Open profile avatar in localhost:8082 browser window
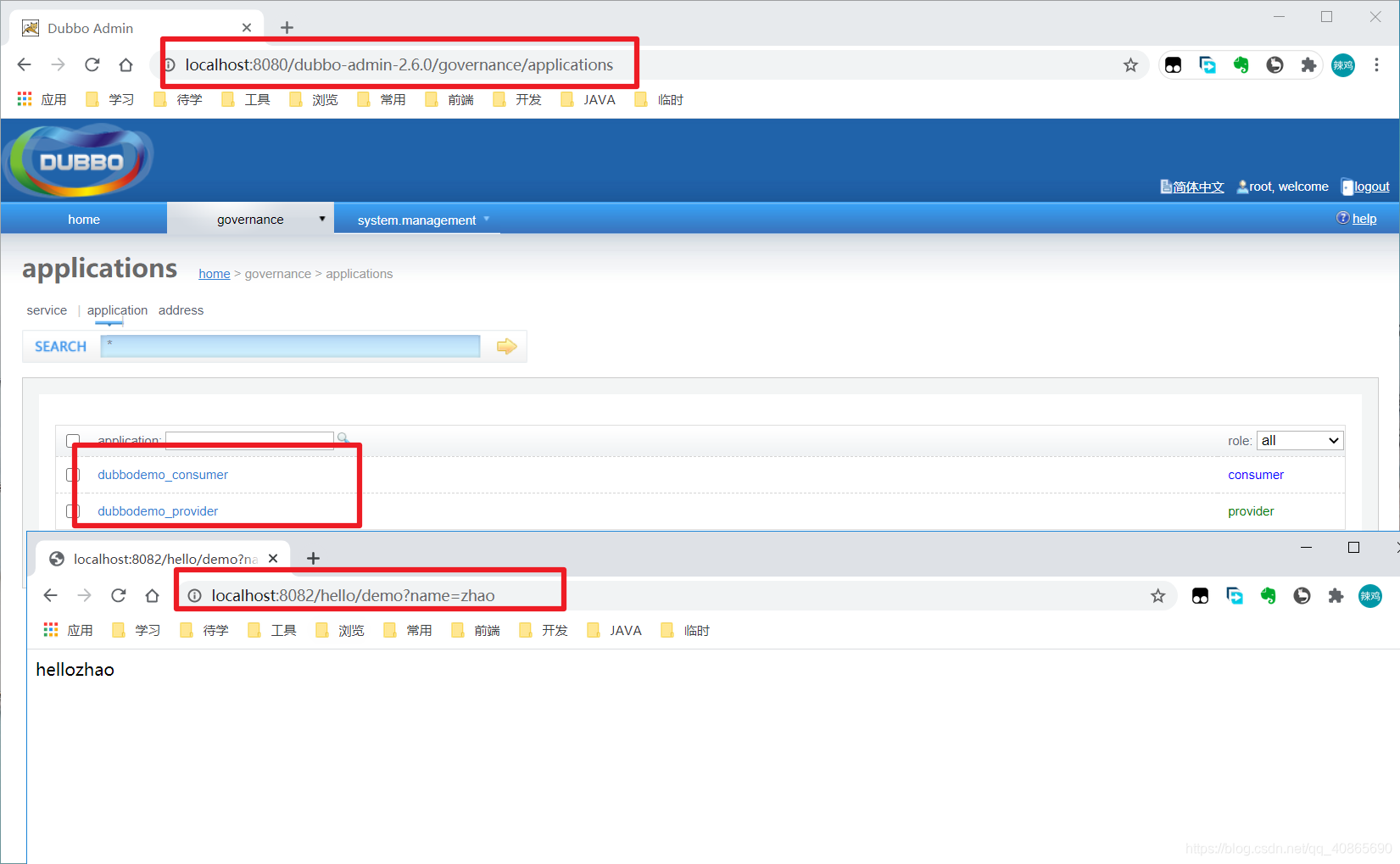The width and height of the screenshot is (1400, 864). pyautogui.click(x=1370, y=596)
